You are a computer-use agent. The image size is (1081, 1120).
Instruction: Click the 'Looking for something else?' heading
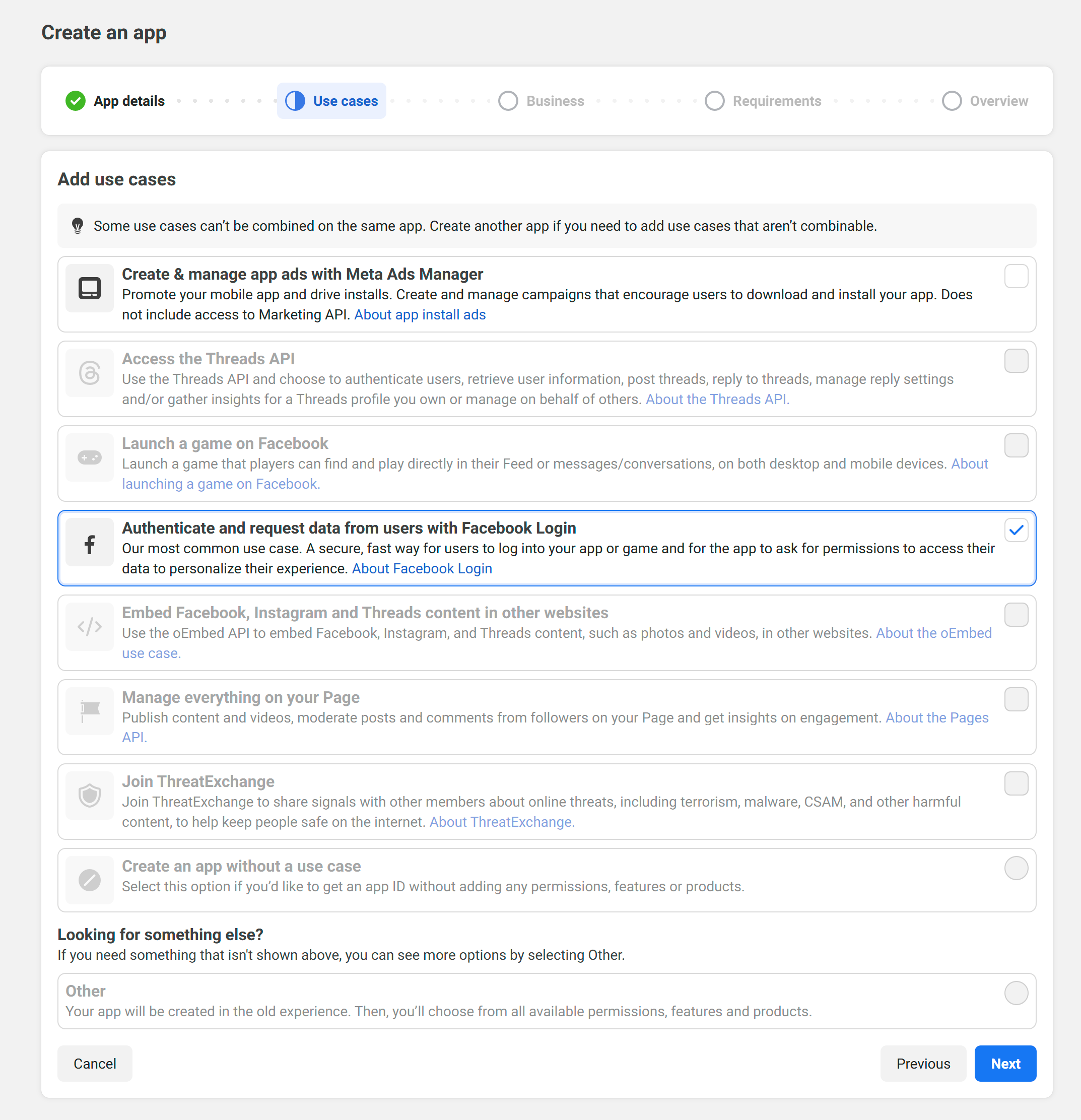(x=161, y=934)
